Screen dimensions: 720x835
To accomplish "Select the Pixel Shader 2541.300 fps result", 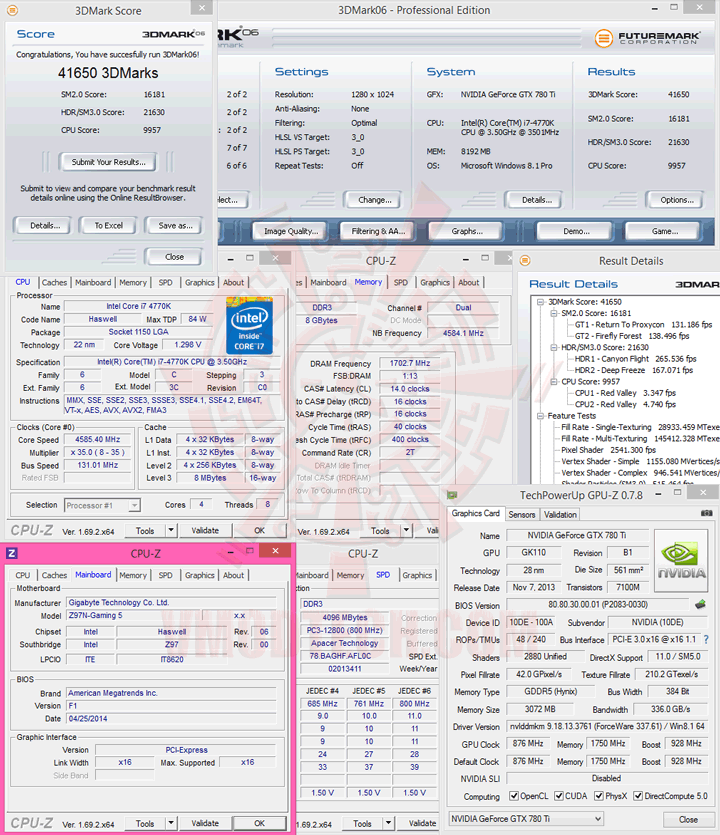I will [608, 450].
